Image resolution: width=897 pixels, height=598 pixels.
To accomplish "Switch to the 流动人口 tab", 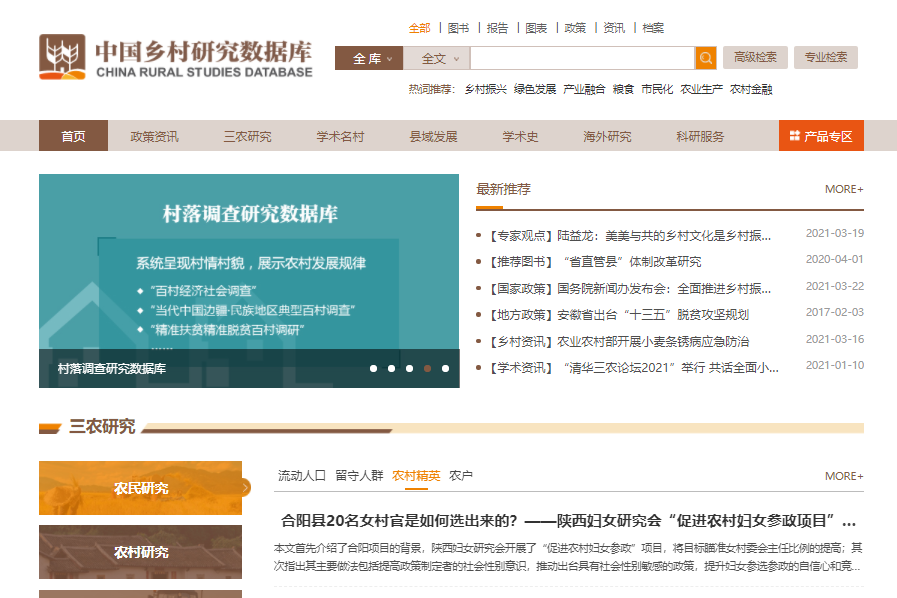I will click(x=301, y=475).
